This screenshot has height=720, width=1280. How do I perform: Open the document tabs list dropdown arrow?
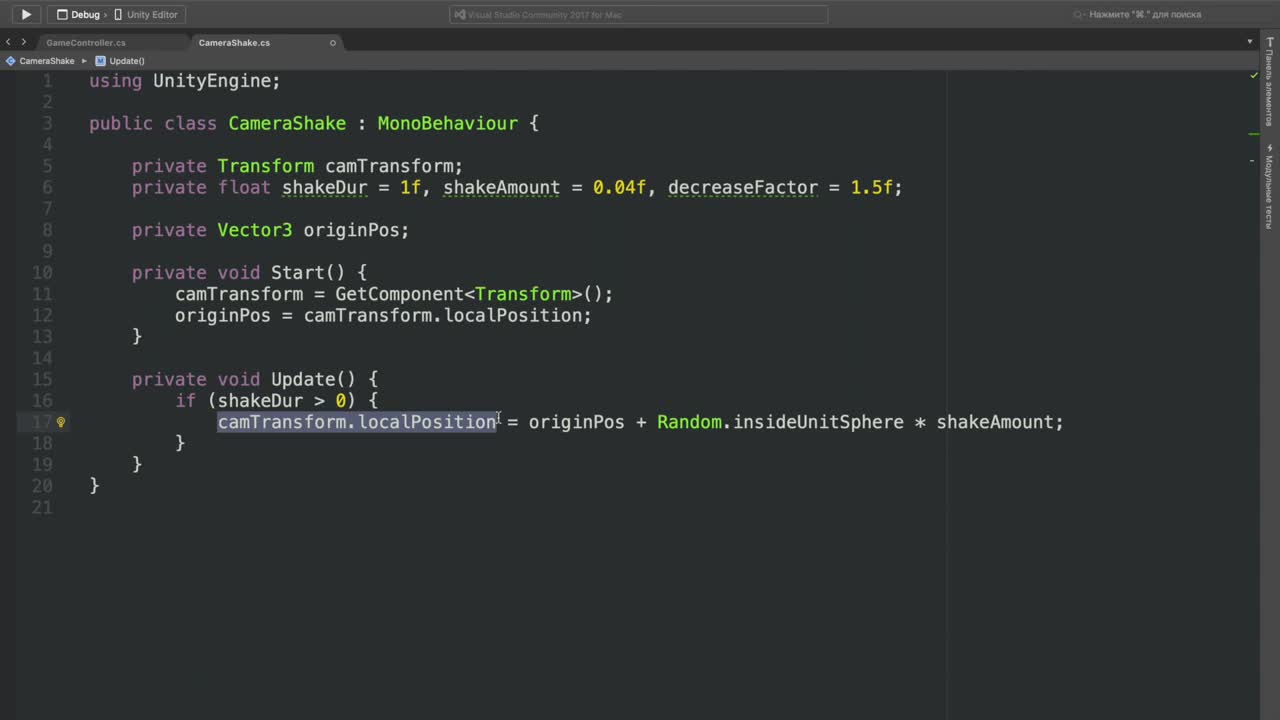[x=1250, y=42]
